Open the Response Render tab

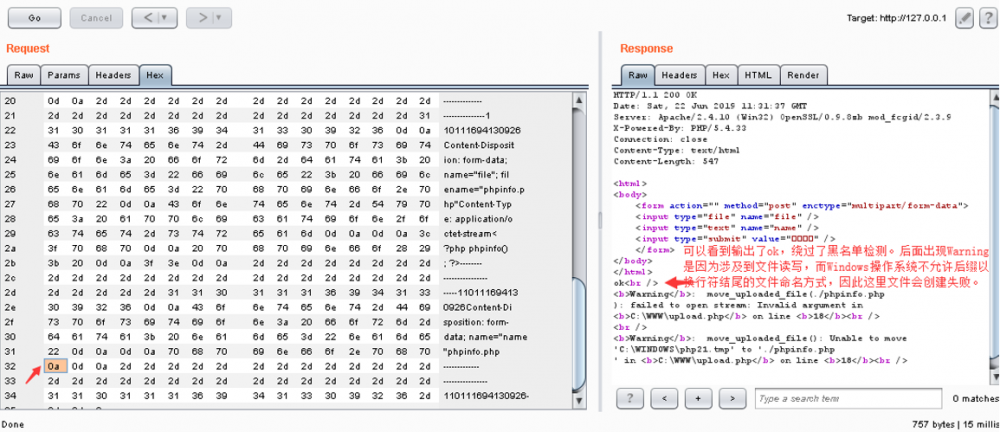pyautogui.click(x=804, y=75)
